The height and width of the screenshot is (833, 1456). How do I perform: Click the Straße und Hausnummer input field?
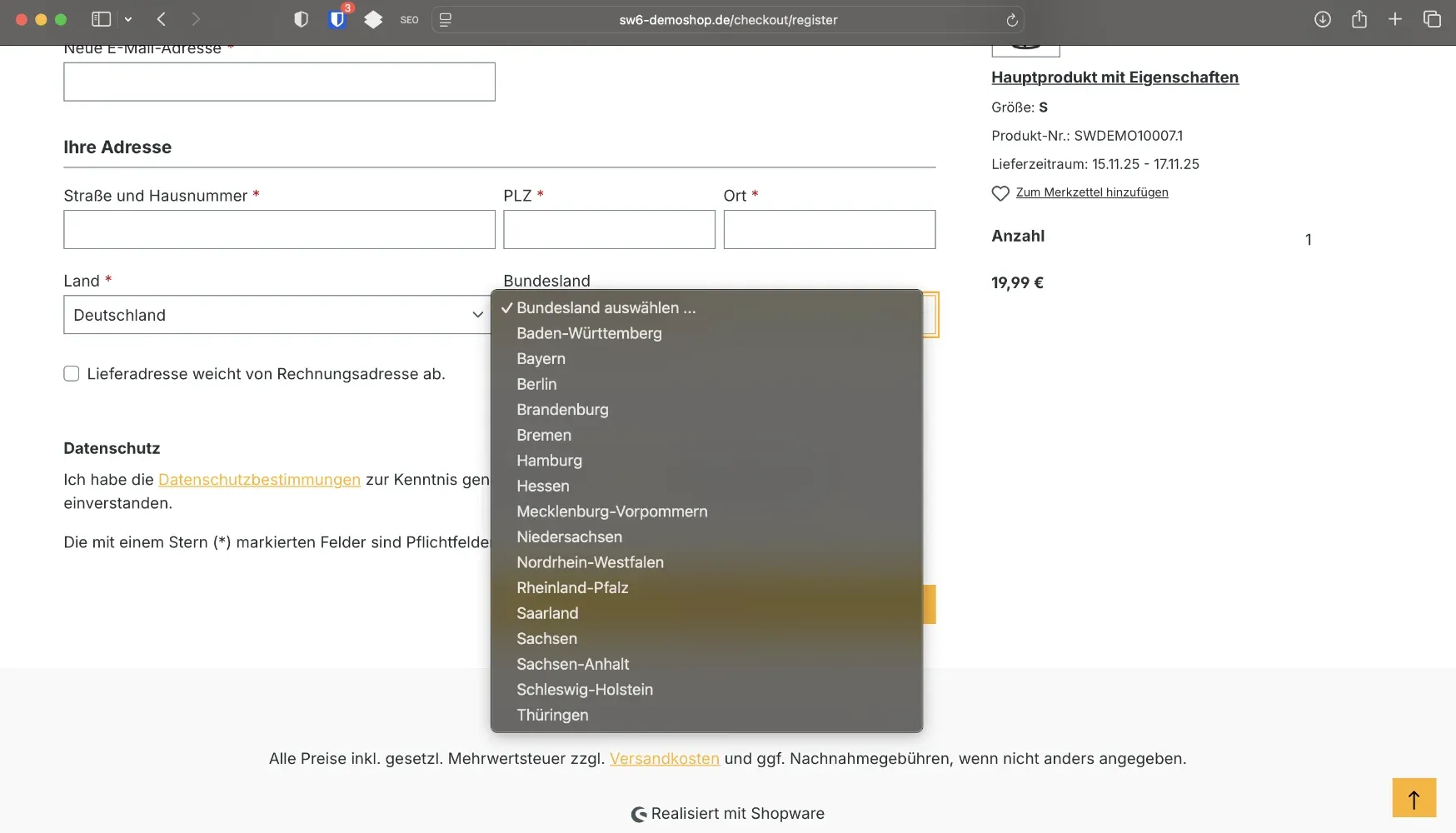(278, 229)
